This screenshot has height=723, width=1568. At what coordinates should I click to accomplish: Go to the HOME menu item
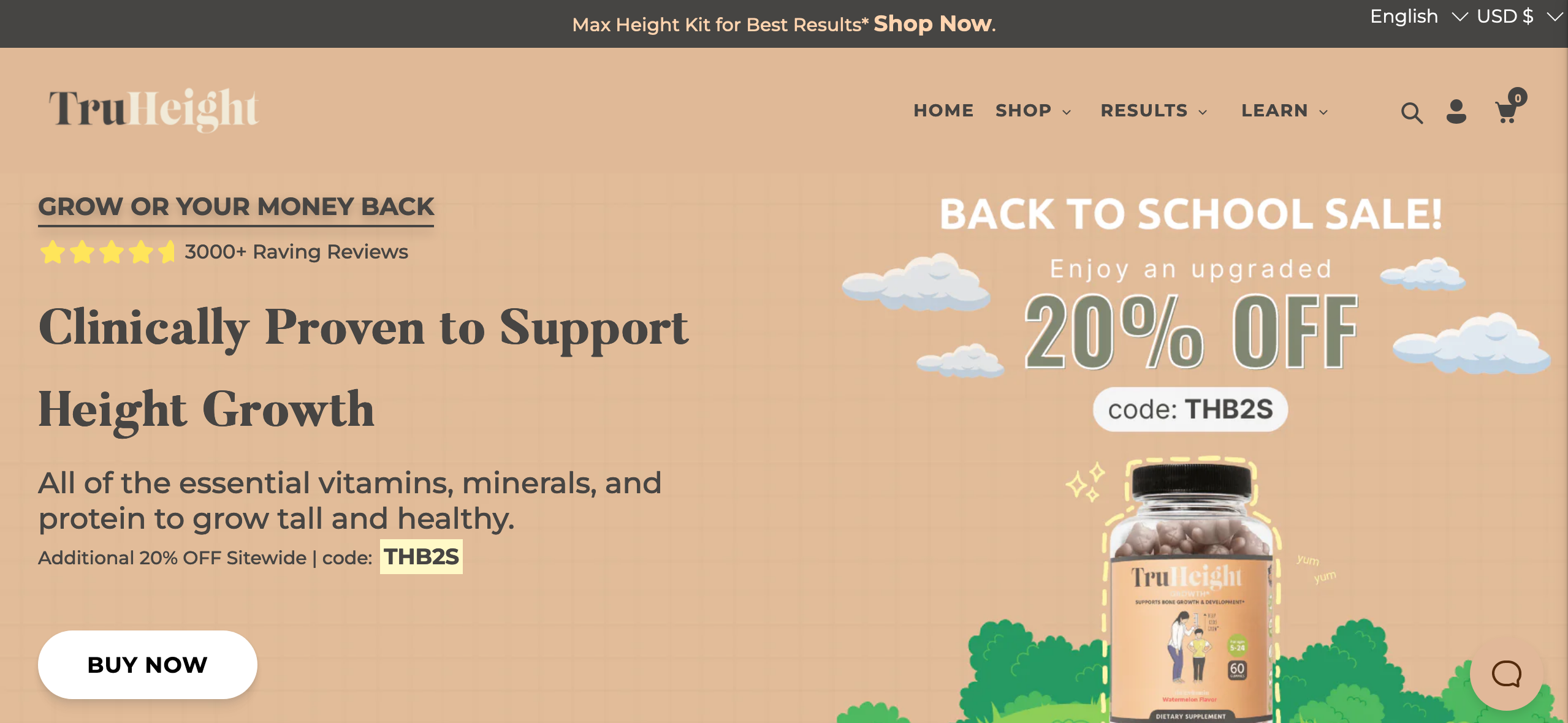(943, 111)
